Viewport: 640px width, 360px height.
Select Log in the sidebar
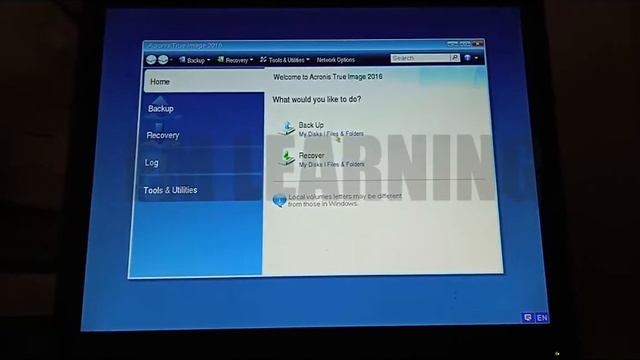click(x=200, y=162)
